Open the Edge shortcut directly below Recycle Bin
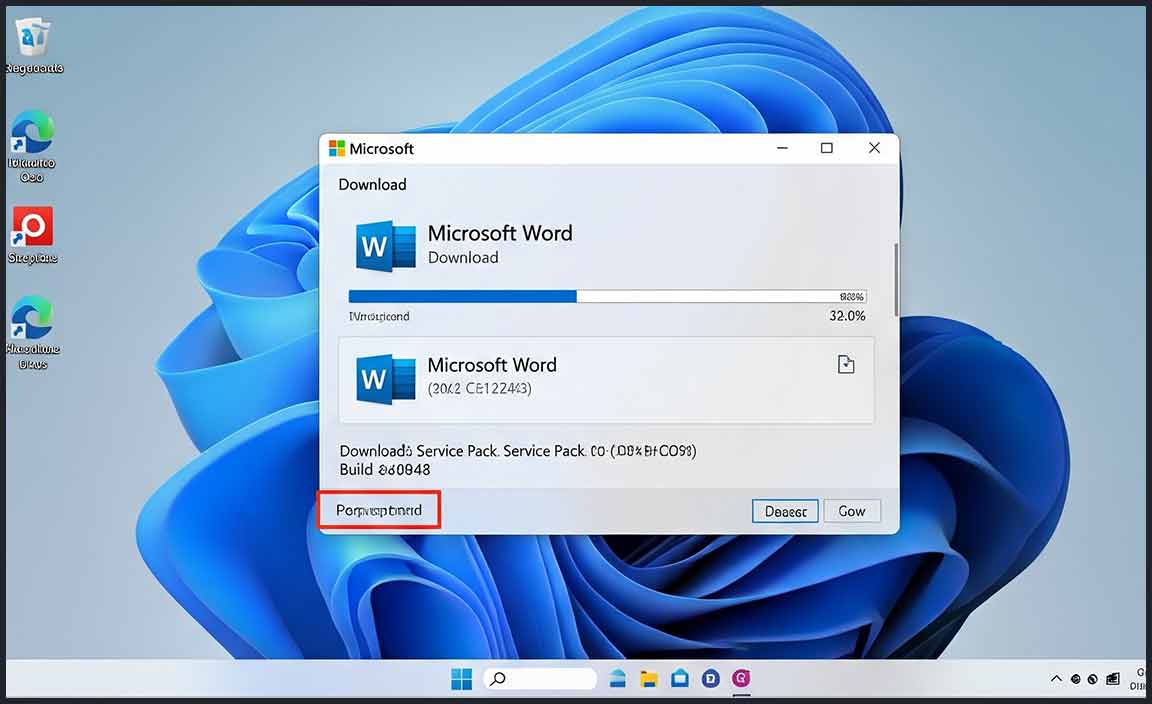Screen dimensions: 1152x704 [33, 134]
